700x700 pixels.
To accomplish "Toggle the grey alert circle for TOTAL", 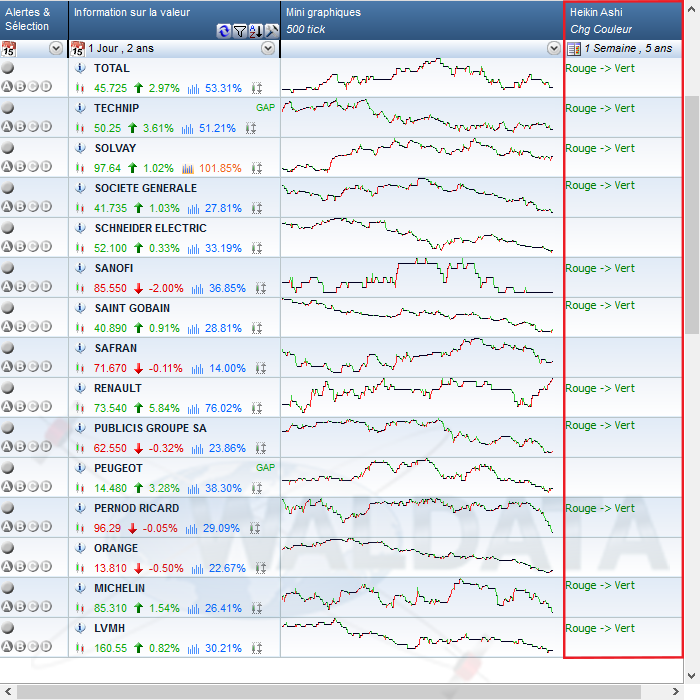I will (x=8, y=68).
